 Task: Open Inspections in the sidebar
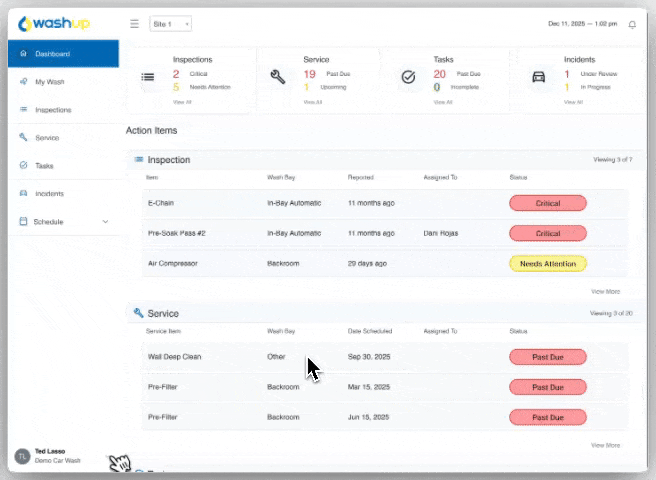pos(53,110)
